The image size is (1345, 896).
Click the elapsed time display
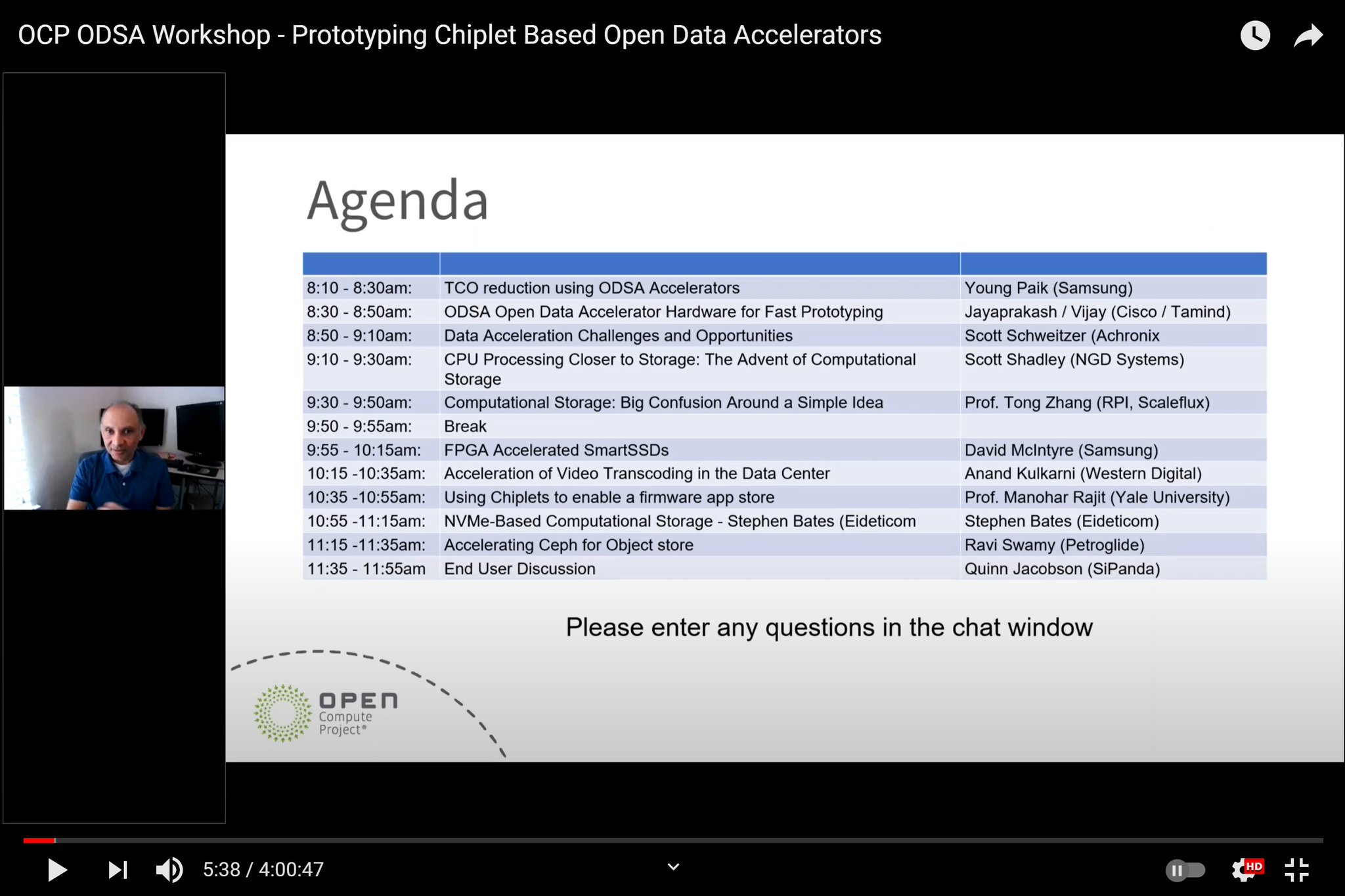tap(223, 869)
